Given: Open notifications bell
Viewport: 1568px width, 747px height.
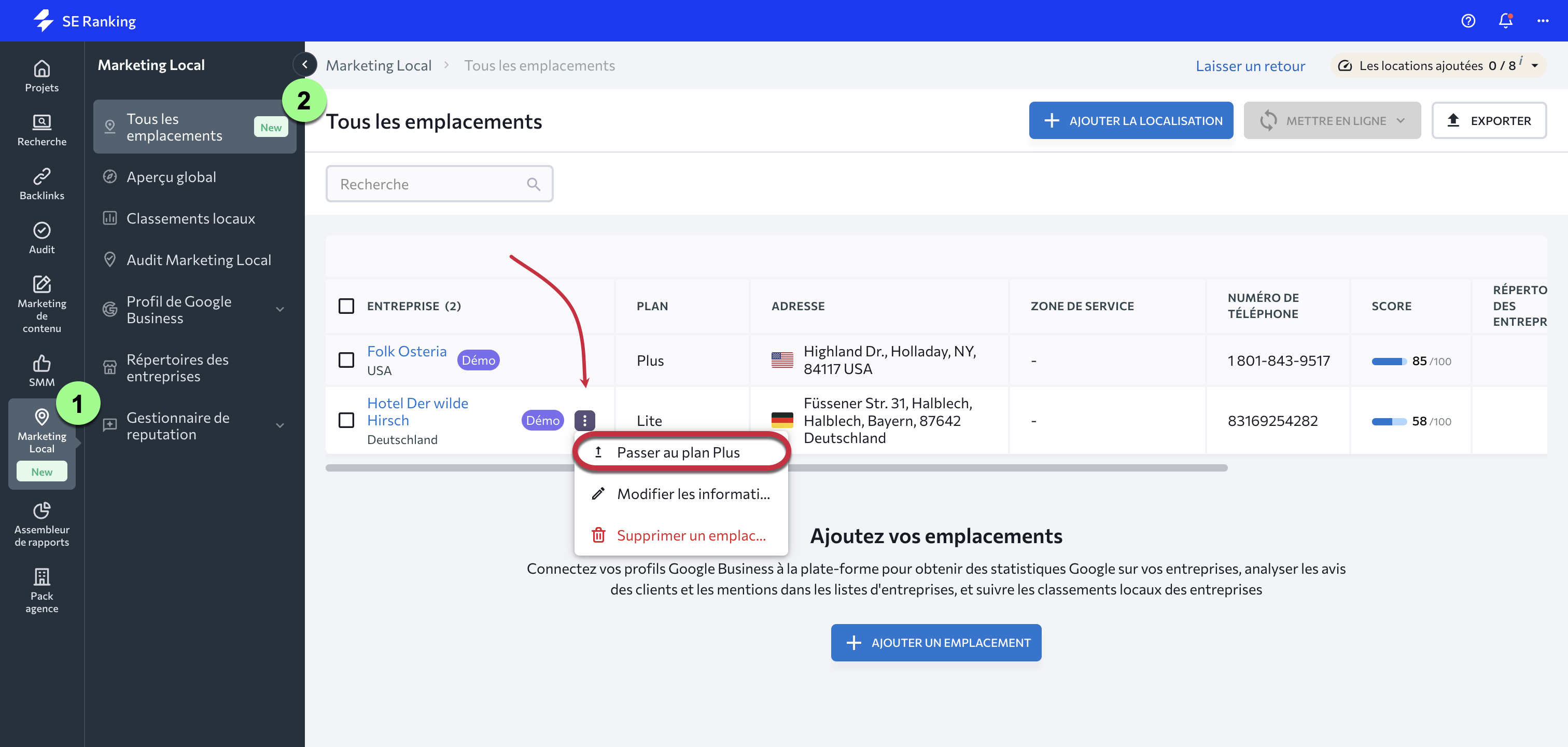Looking at the screenshot, I should coord(1505,21).
